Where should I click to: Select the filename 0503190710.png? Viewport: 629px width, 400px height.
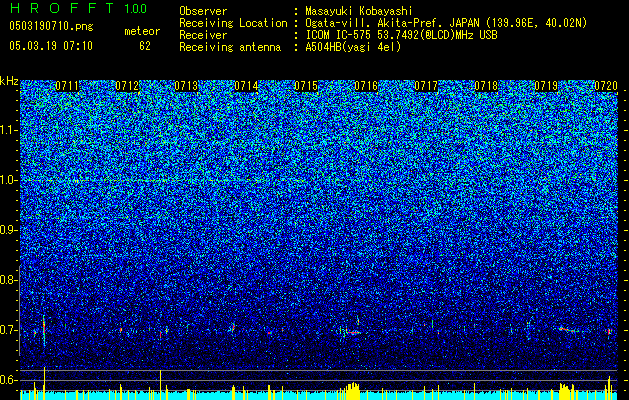[51, 26]
